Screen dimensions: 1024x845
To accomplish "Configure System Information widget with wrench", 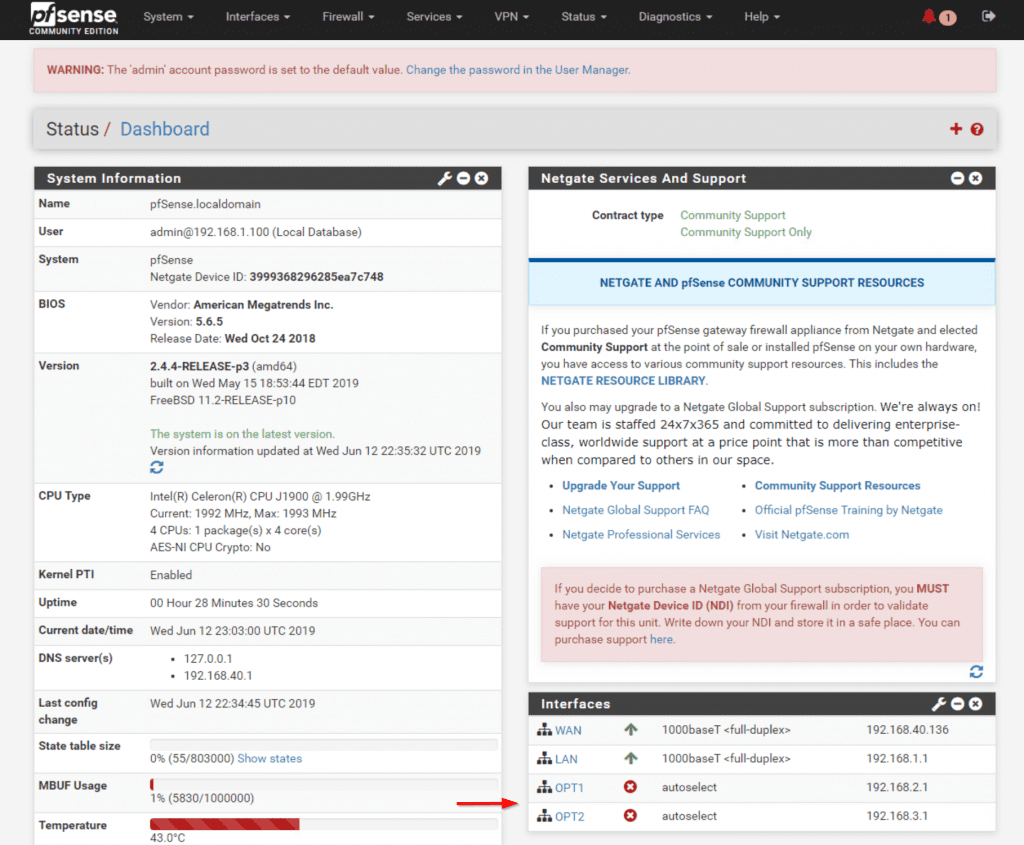I will (445, 178).
